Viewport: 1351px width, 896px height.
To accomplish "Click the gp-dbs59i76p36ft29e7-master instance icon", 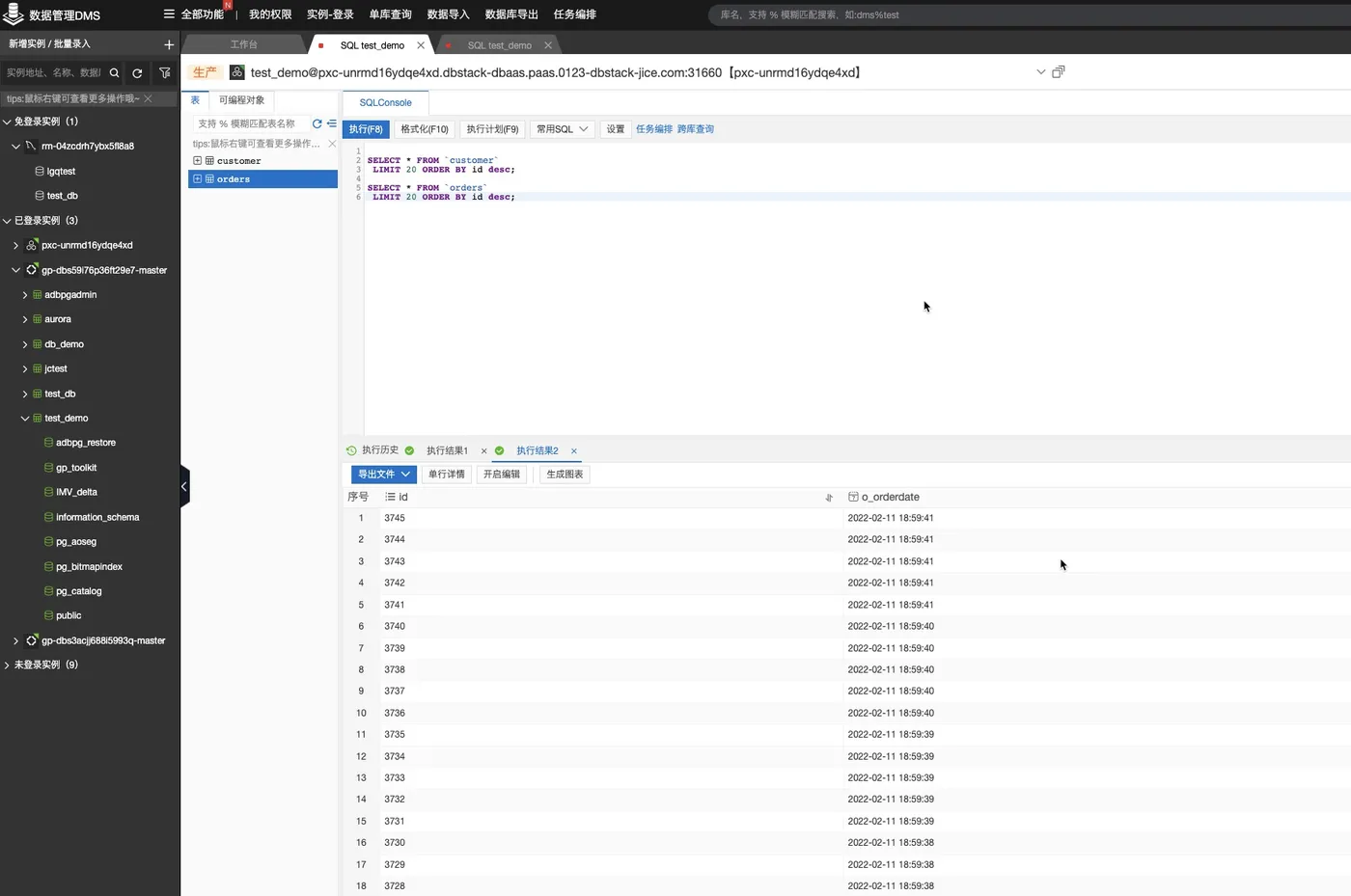I will [x=32, y=270].
